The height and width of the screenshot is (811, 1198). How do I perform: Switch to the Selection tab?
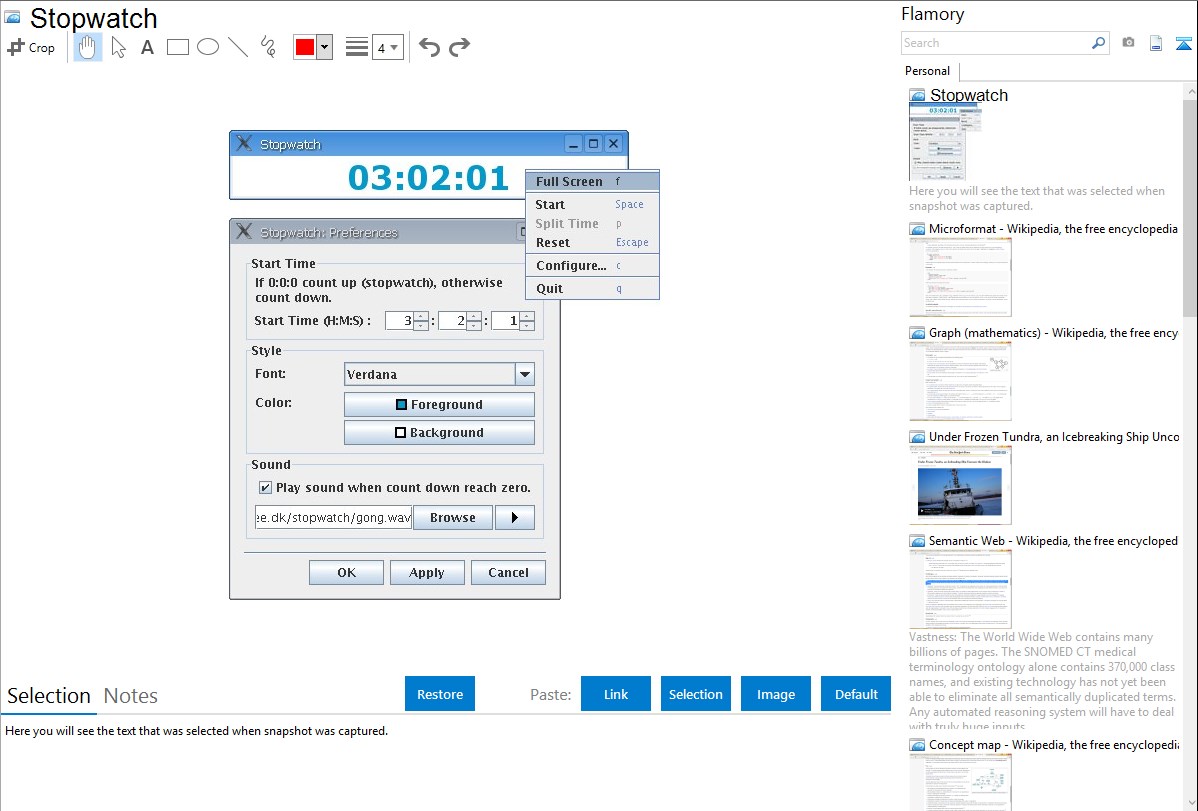click(x=49, y=696)
